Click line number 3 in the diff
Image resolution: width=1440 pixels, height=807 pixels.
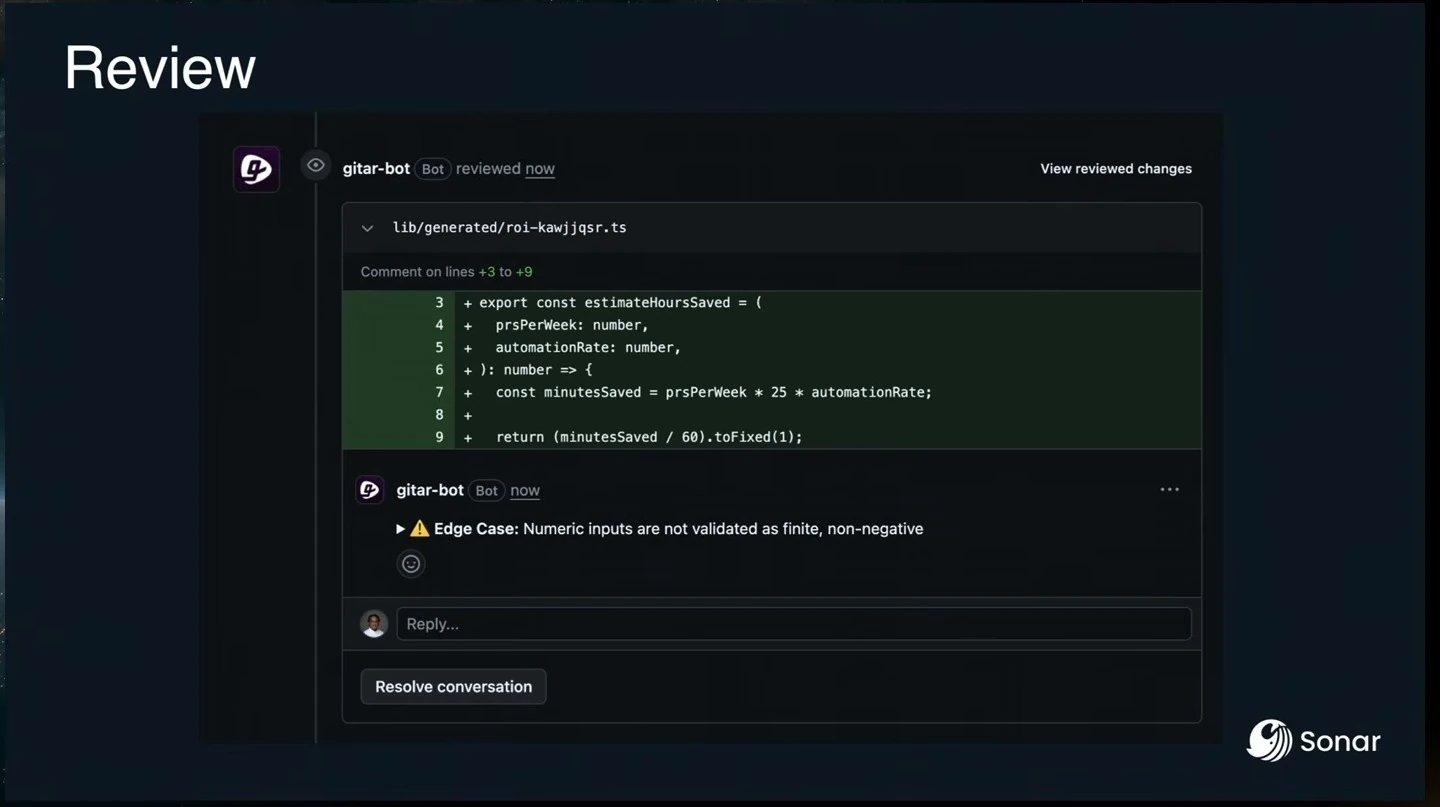[x=439, y=303]
